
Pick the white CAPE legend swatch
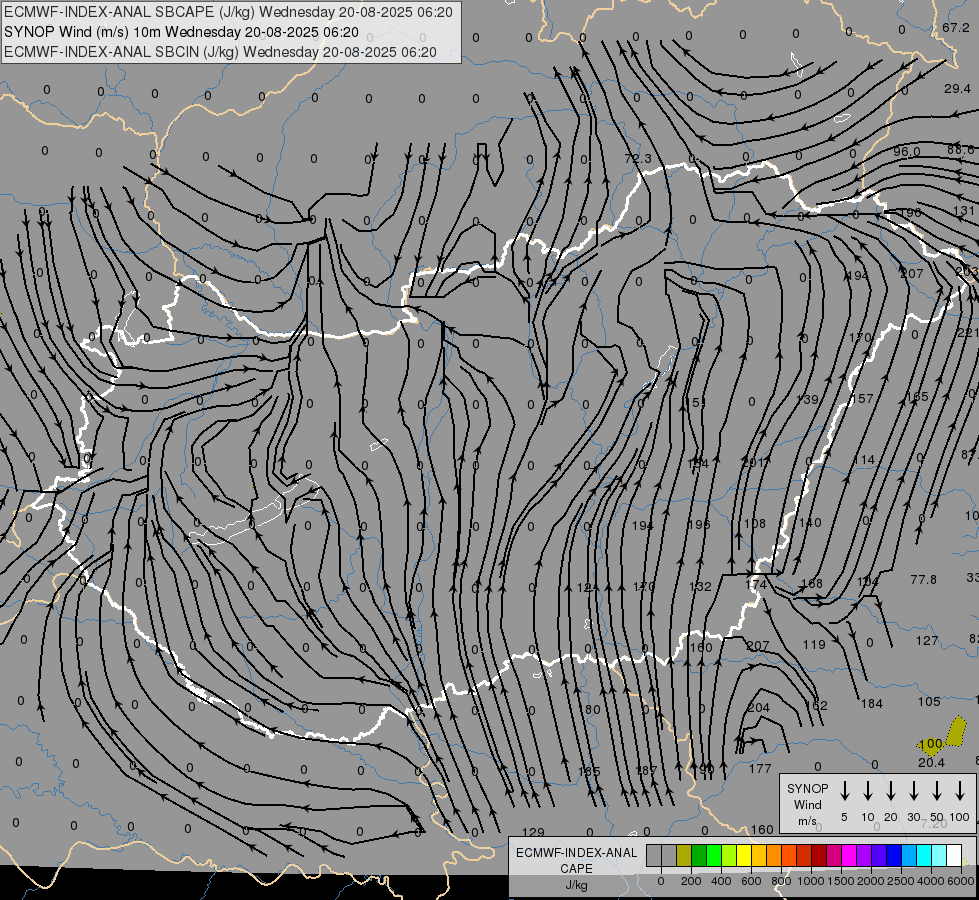[953, 856]
